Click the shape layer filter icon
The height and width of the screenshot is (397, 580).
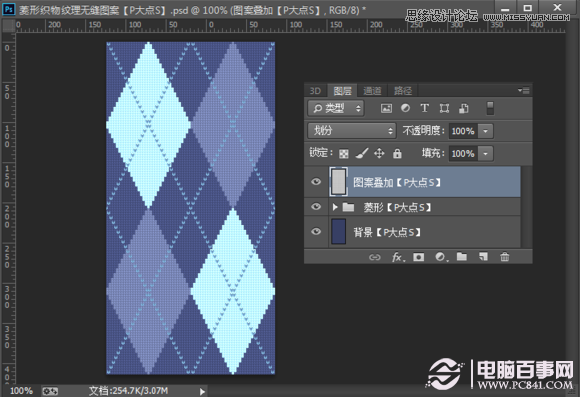[x=444, y=108]
